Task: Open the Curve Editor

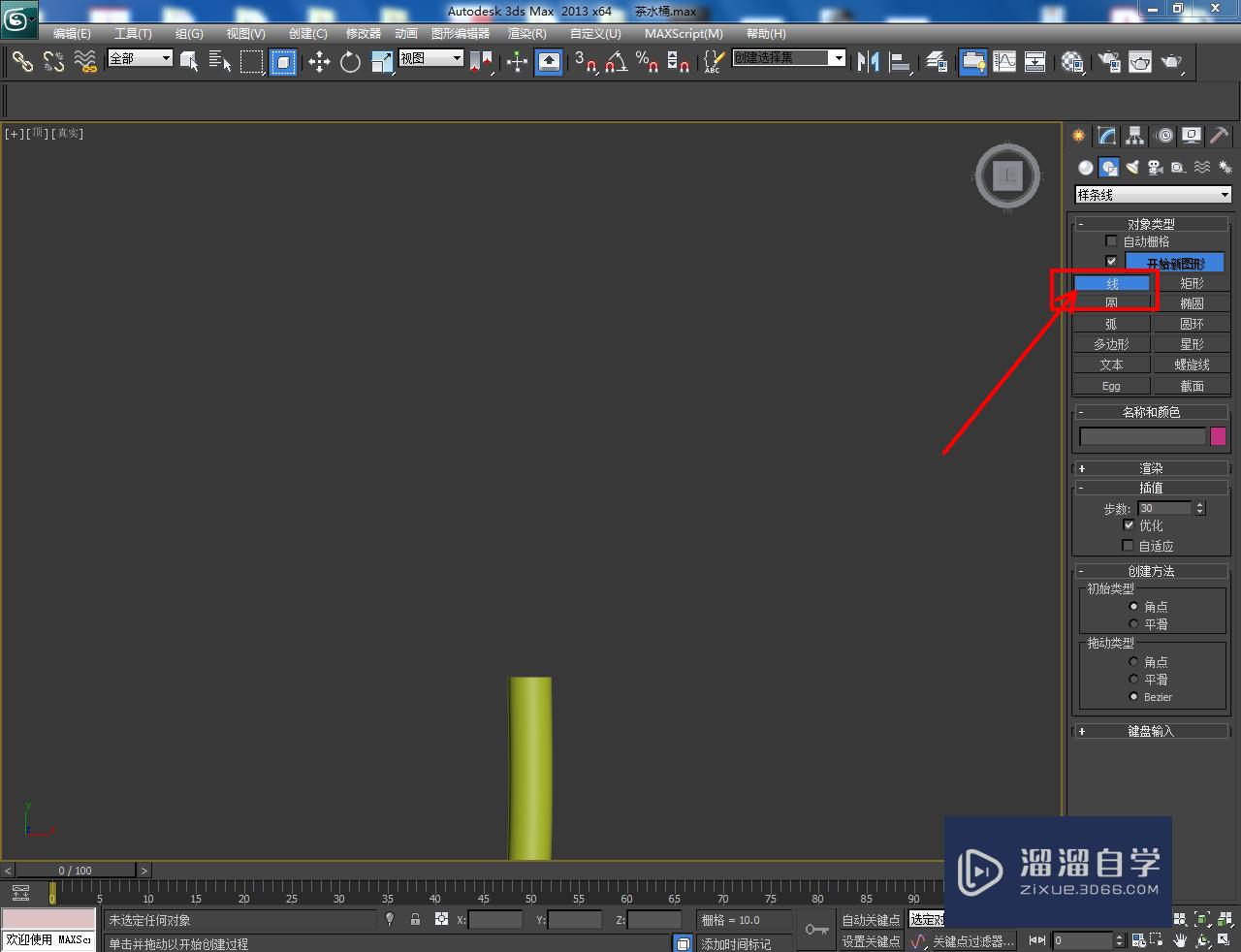Action: tap(1004, 62)
